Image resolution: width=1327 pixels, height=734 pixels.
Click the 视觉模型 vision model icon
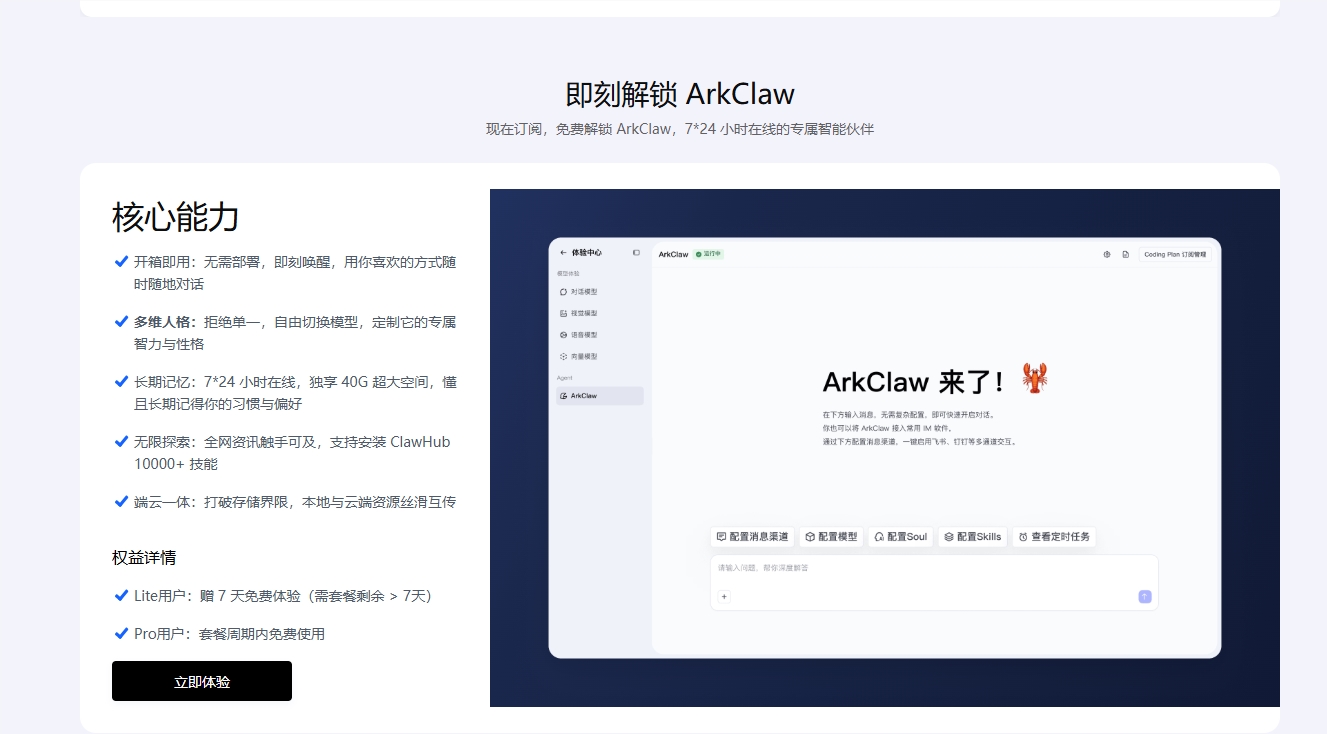(564, 313)
